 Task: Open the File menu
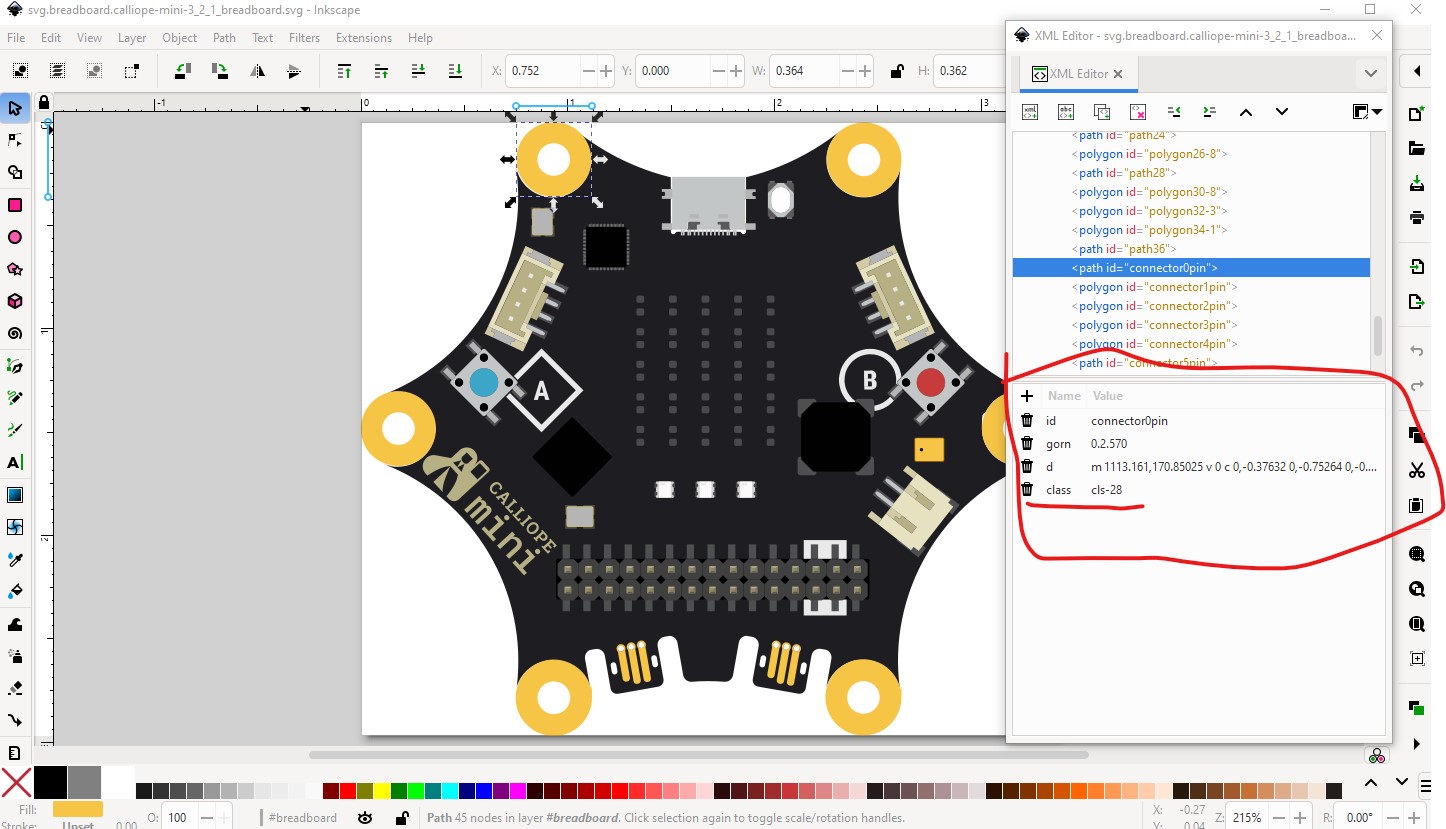coord(16,38)
